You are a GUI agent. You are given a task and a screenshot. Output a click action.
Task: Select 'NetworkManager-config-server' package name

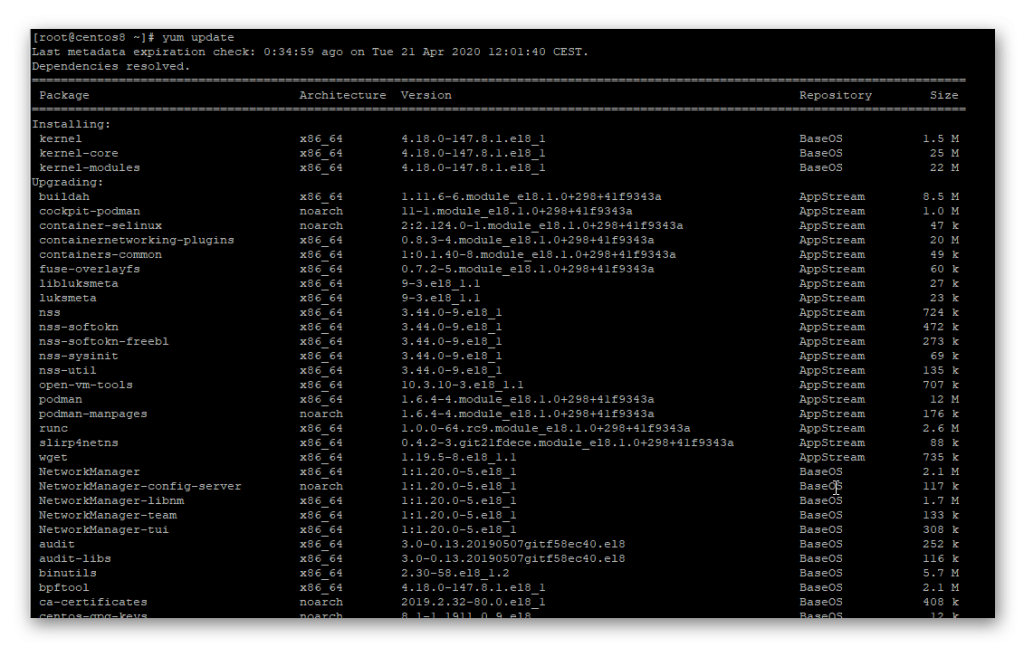coord(140,486)
